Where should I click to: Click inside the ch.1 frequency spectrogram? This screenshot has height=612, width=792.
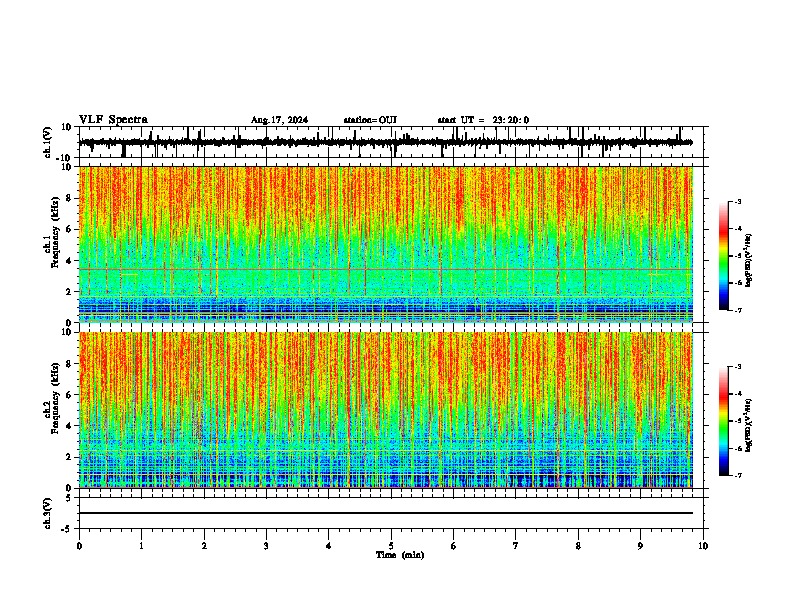point(386,244)
